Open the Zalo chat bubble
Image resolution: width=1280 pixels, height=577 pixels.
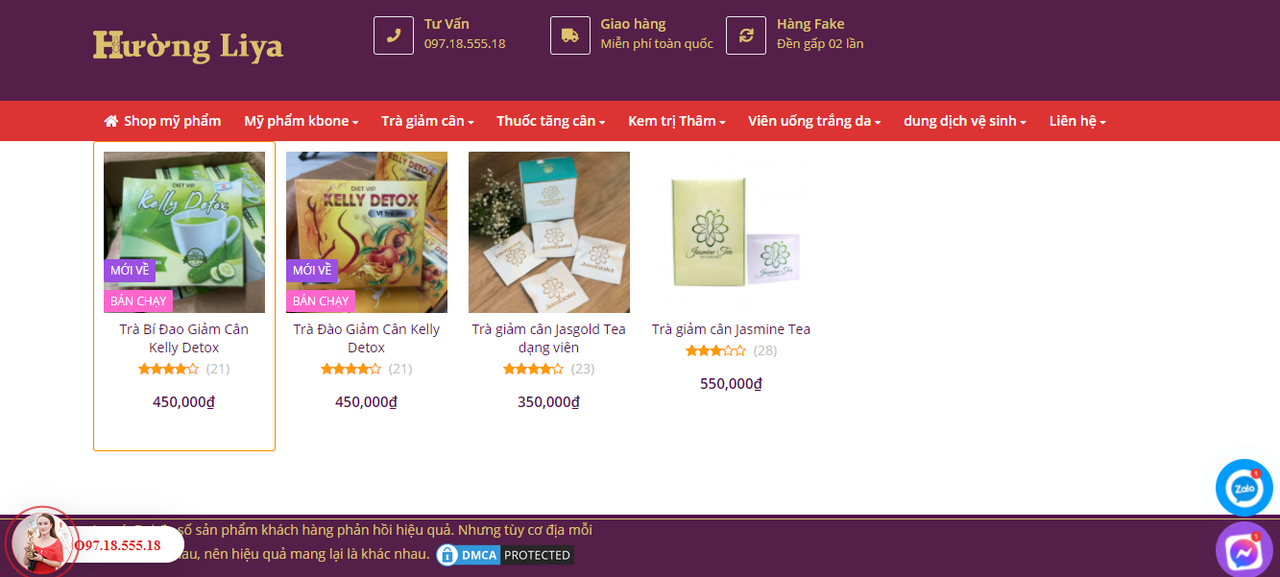pyautogui.click(x=1244, y=488)
